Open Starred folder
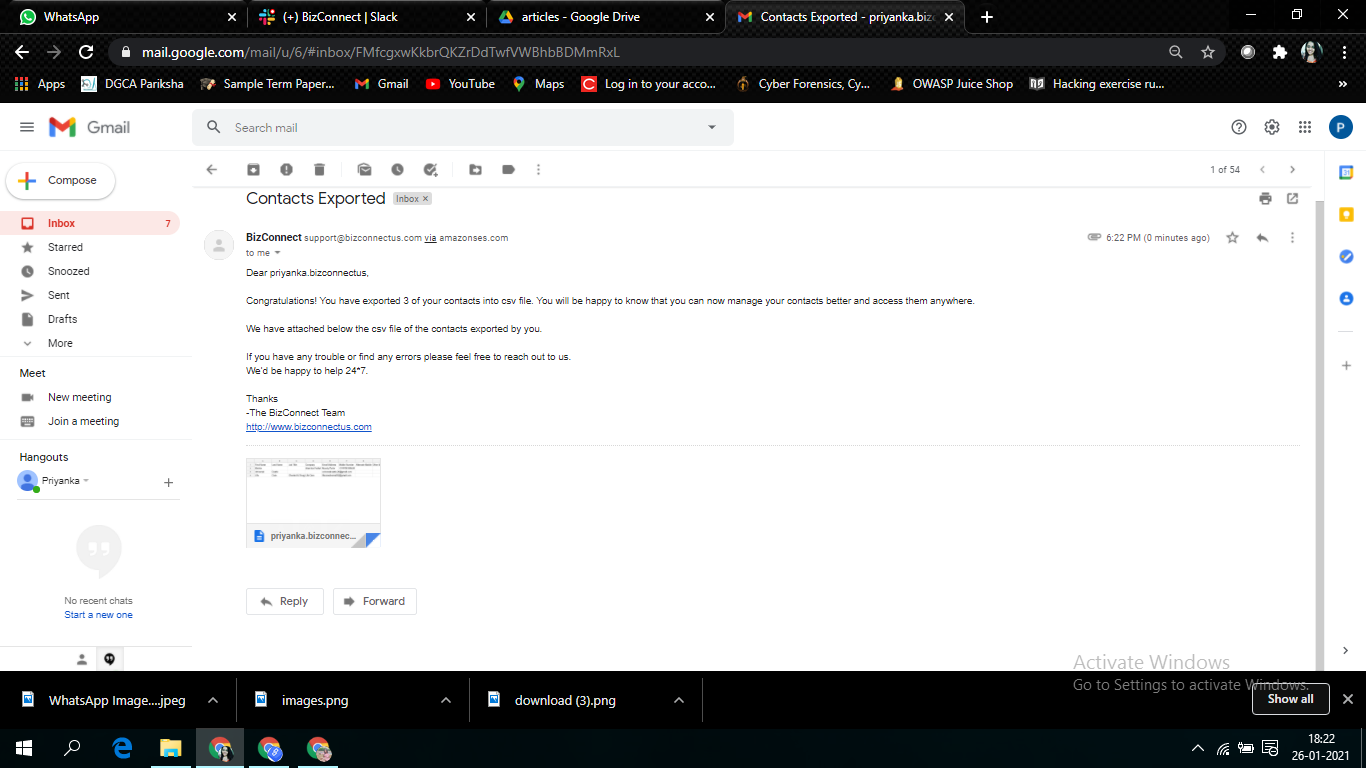This screenshot has height=768, width=1366. click(90, 247)
